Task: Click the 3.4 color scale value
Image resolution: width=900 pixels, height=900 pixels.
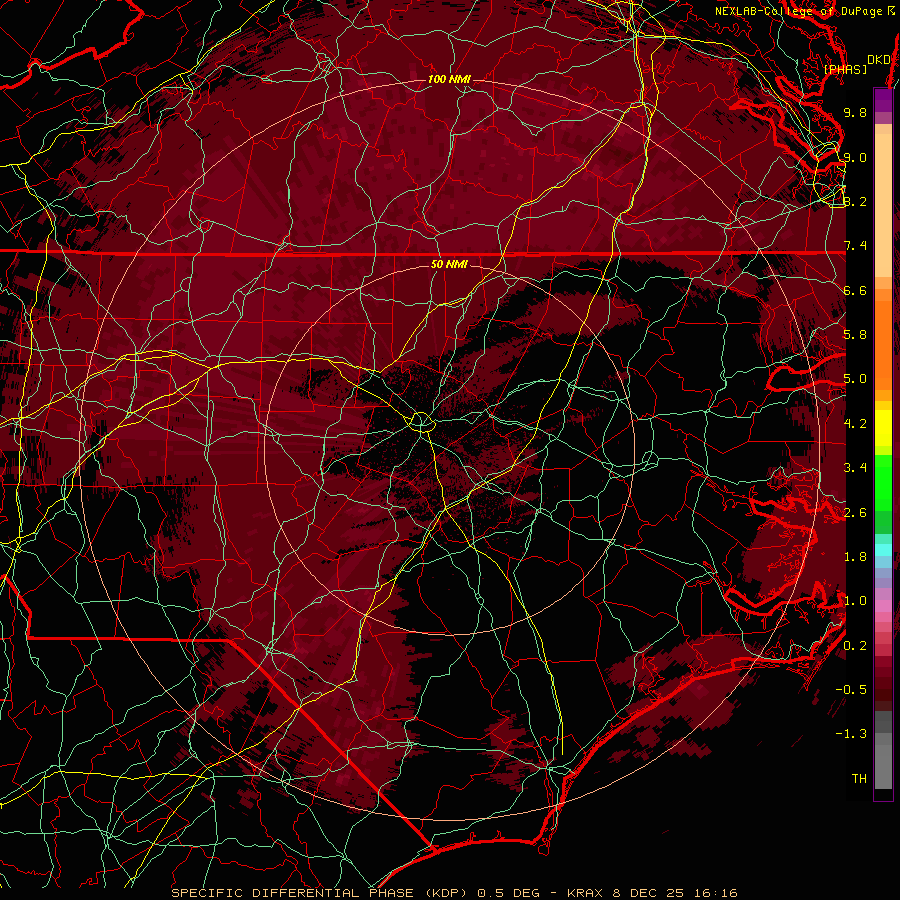Action: 855,468
